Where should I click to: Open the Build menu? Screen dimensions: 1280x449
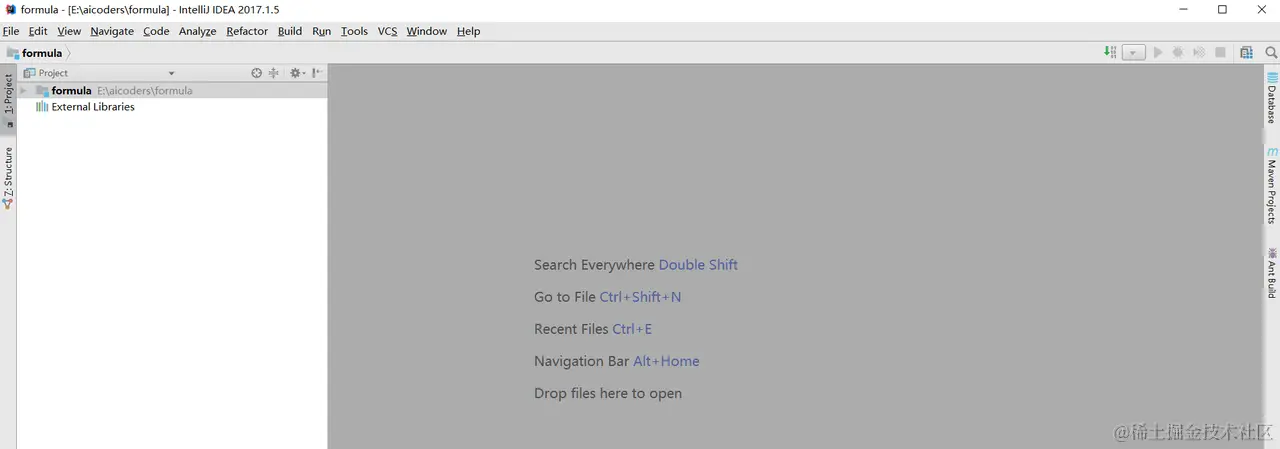[x=290, y=31]
